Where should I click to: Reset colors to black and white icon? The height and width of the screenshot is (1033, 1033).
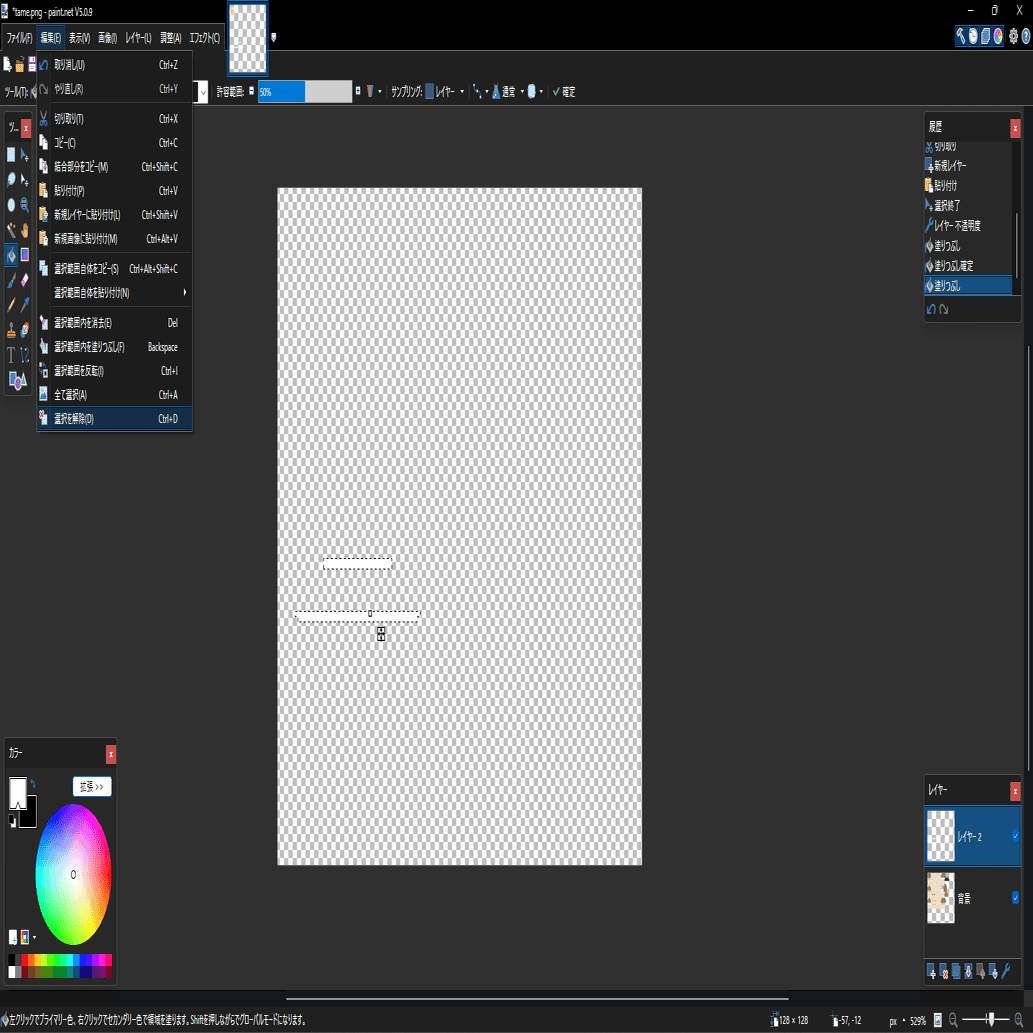tap(12, 820)
